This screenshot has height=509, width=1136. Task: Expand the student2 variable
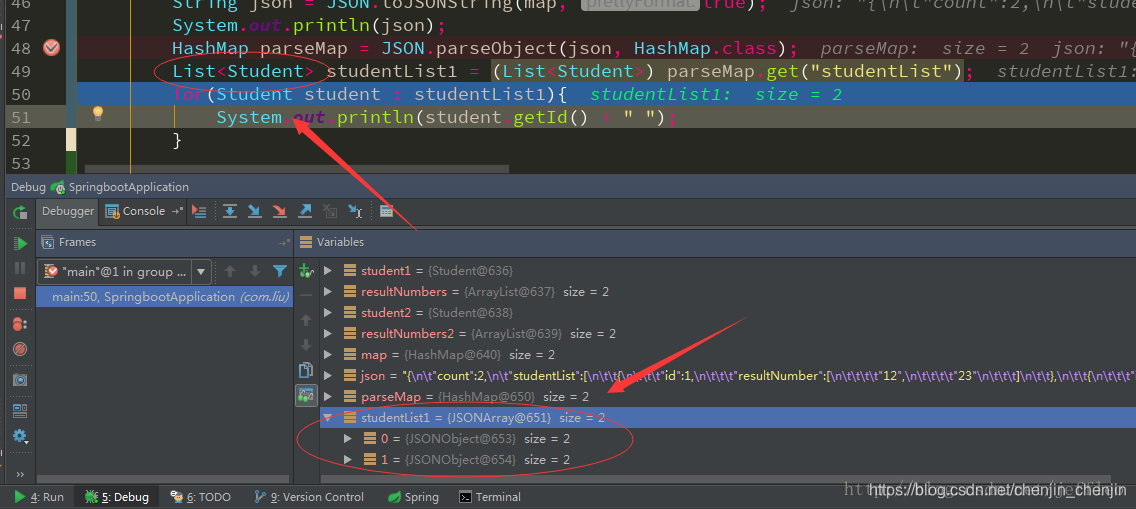328,312
